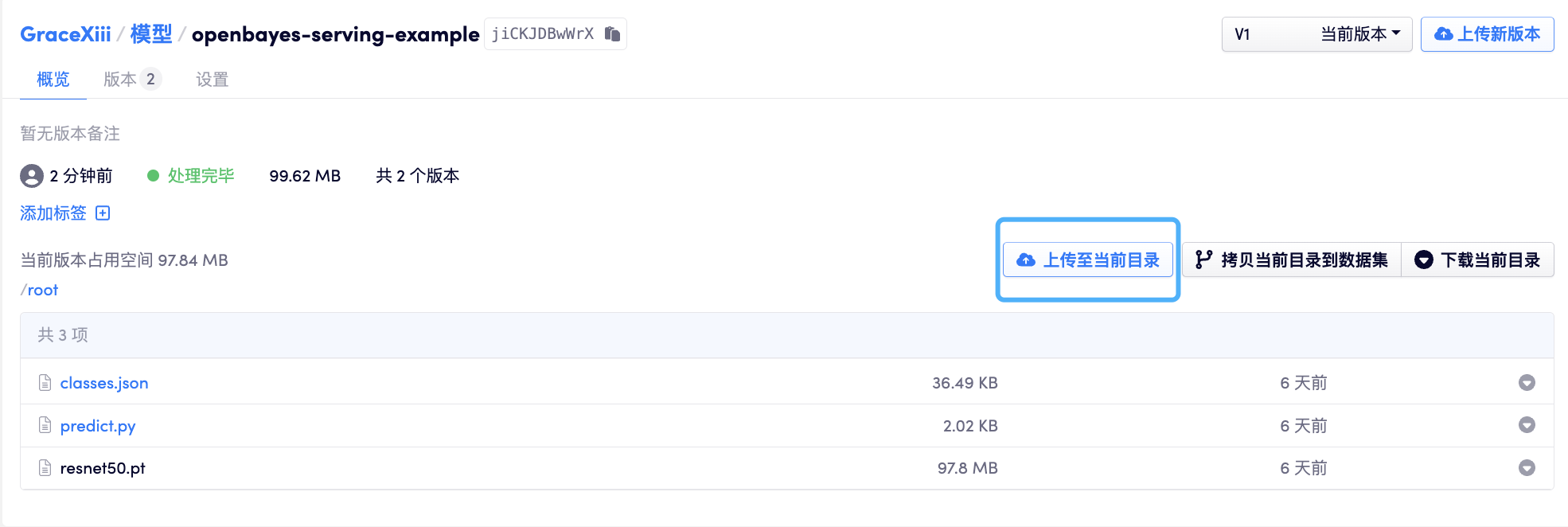Click file icon beside classes.json

coord(45,383)
